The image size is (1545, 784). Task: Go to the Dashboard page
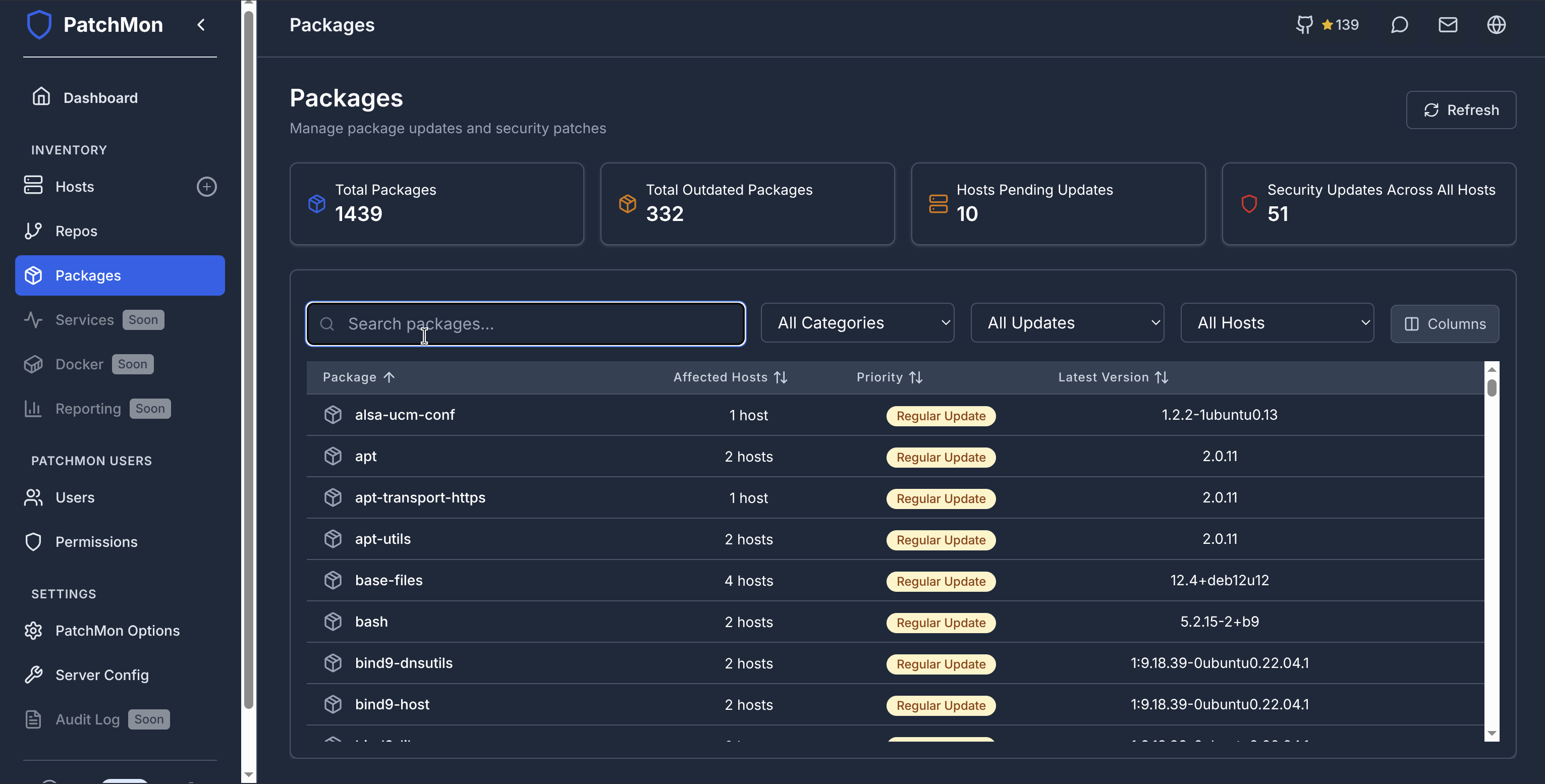pyautogui.click(x=99, y=97)
